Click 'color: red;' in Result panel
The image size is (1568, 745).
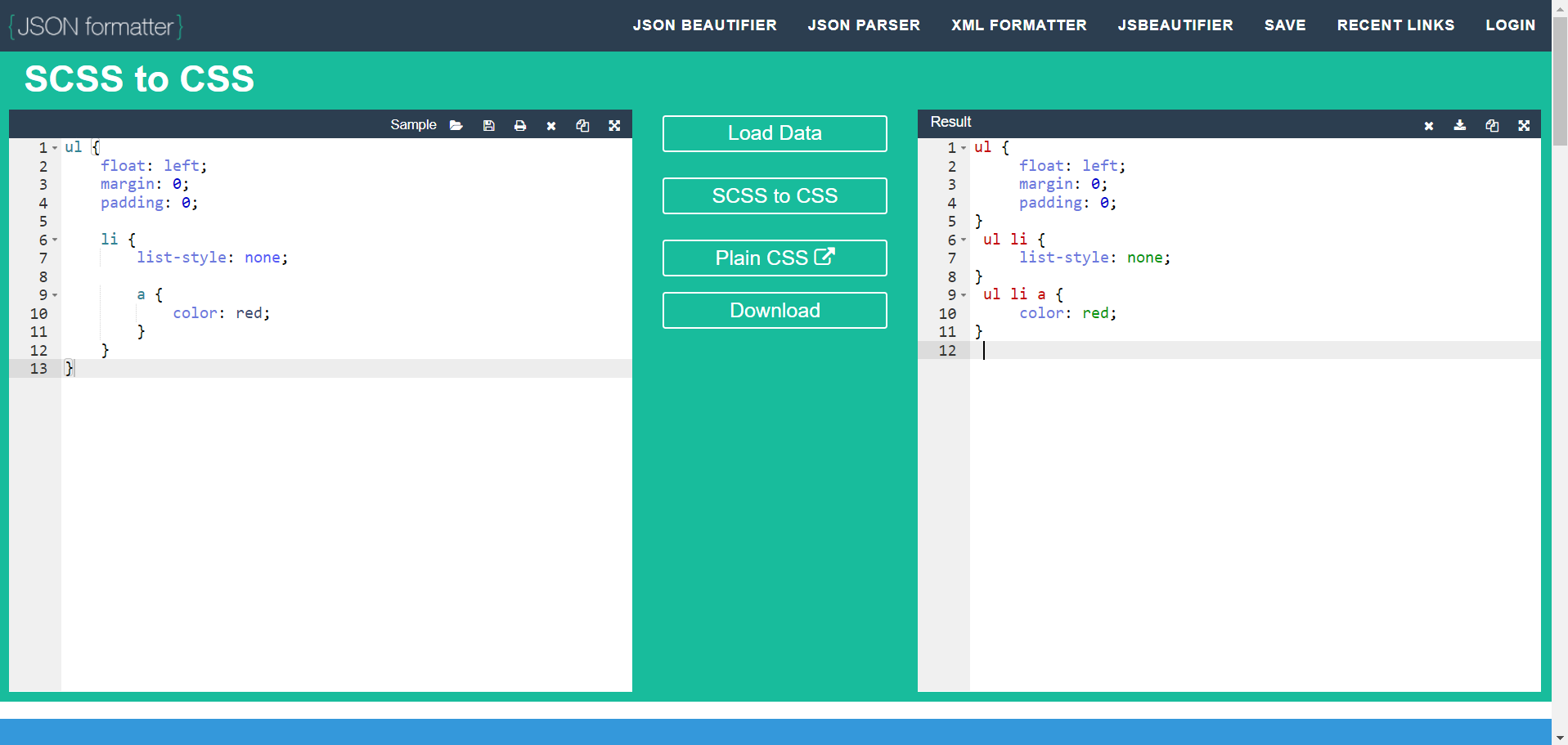pyautogui.click(x=1067, y=313)
